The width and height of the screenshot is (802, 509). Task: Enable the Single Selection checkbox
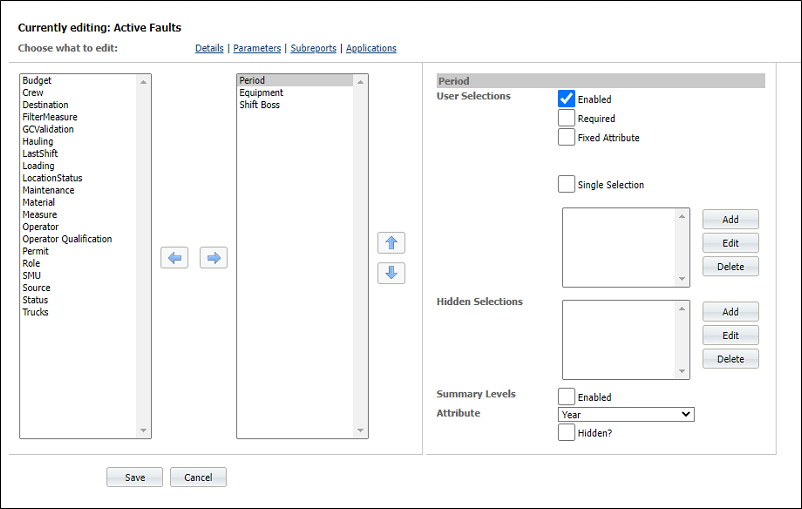[566, 184]
